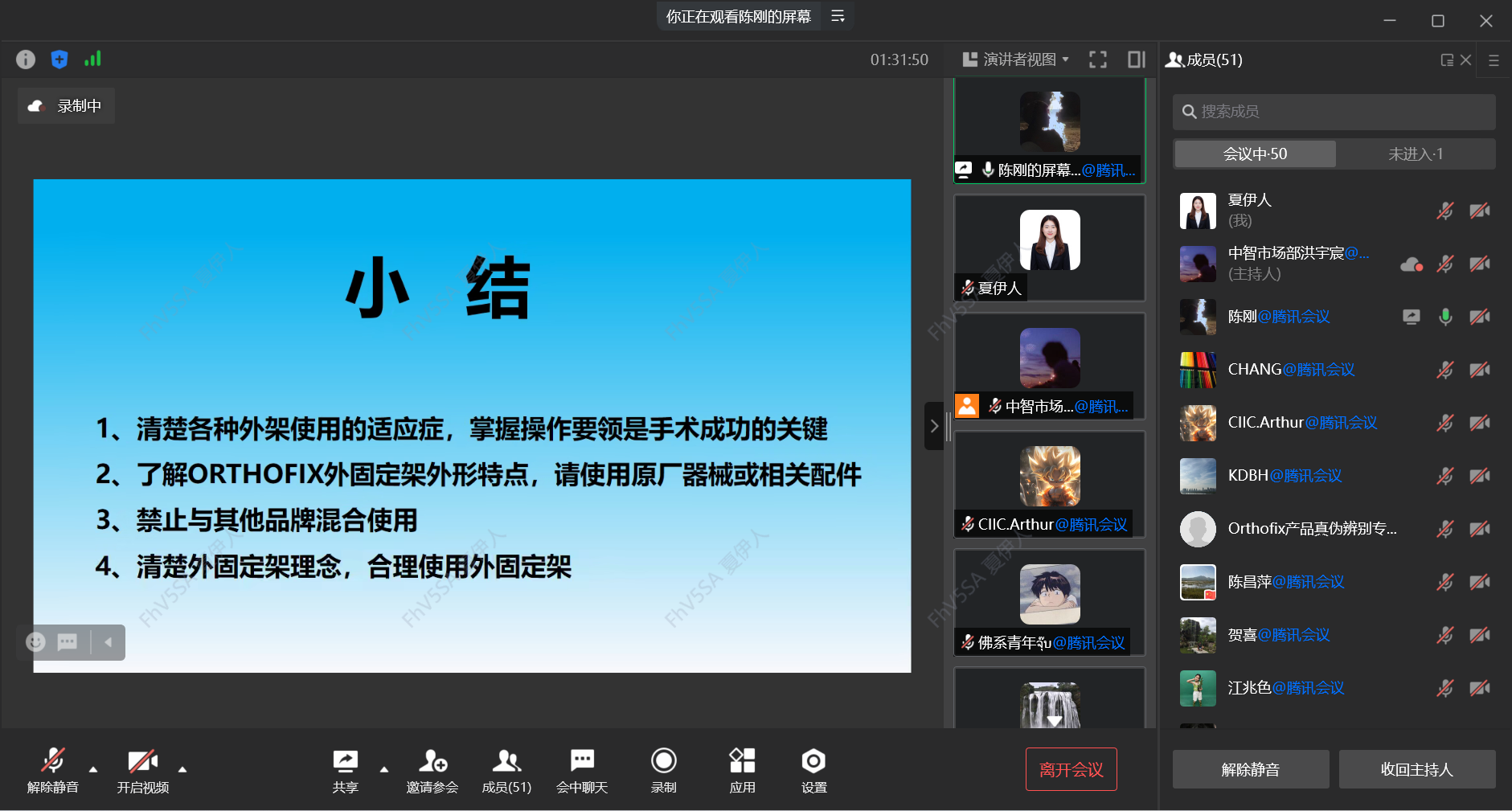Toggle the mic icon for CHANG

pos(1444,370)
